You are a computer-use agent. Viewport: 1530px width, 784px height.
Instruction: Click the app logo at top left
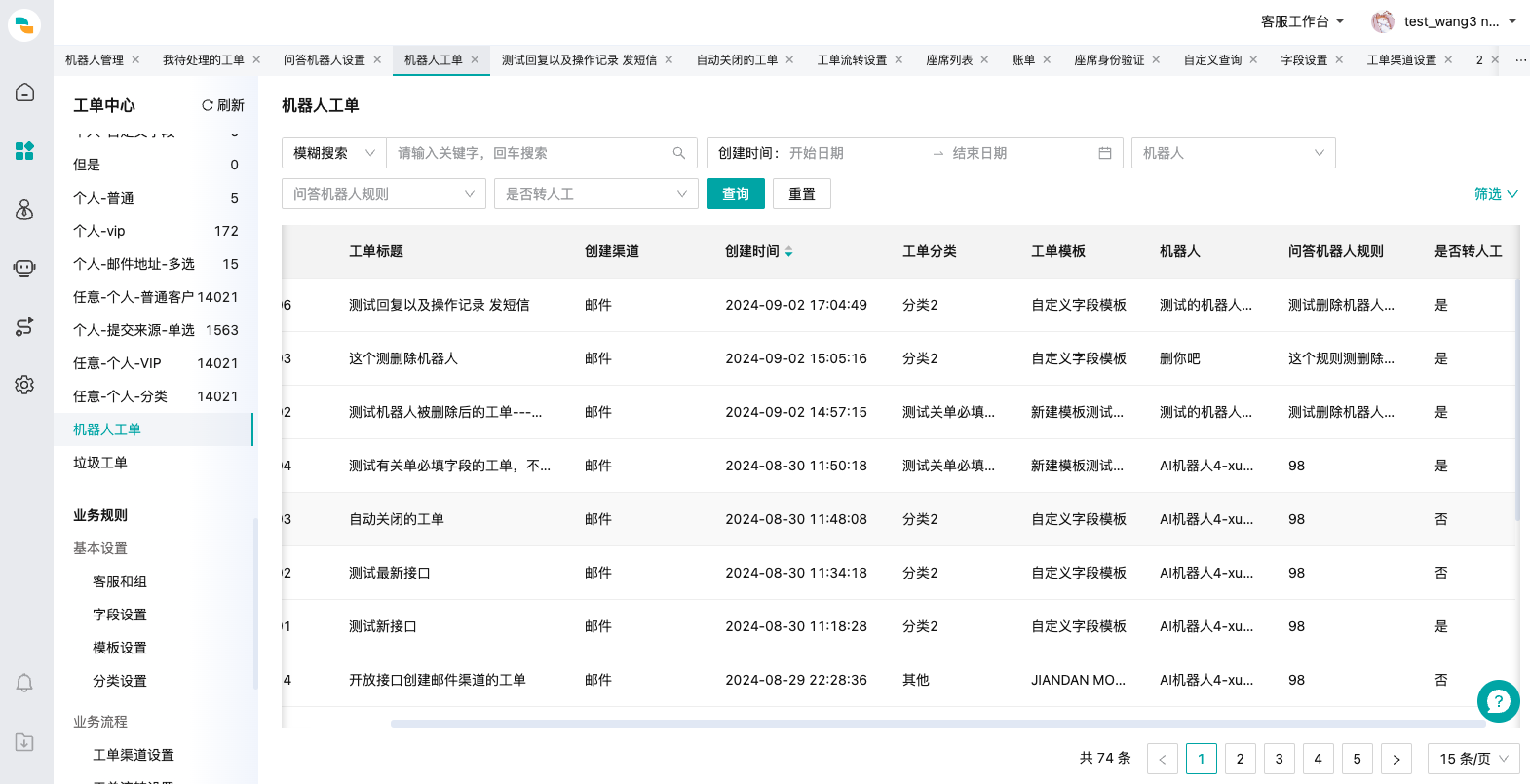(24, 24)
